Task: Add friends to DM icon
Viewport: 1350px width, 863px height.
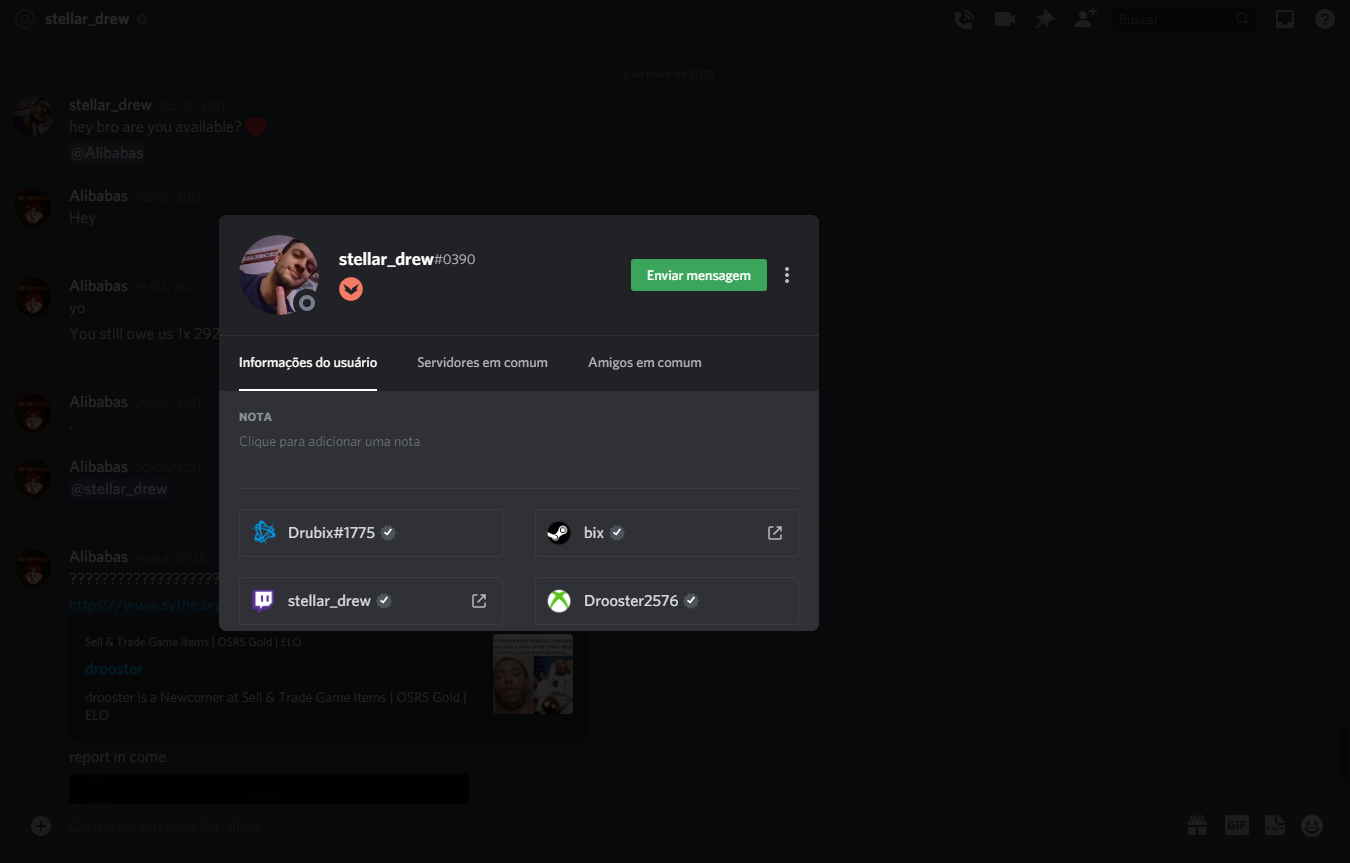Action: pos(1086,18)
